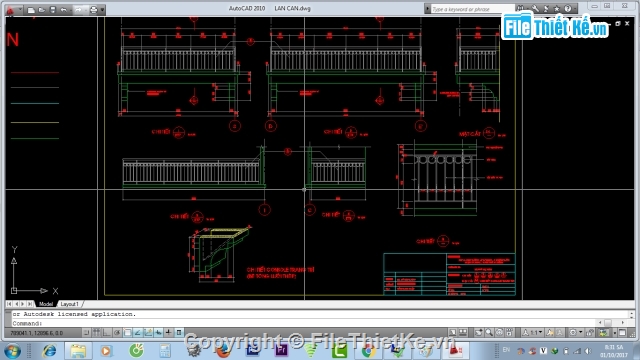This screenshot has width=640, height=360.
Task: Toggle Snap Mode in the status bar
Action: (x=86, y=333)
